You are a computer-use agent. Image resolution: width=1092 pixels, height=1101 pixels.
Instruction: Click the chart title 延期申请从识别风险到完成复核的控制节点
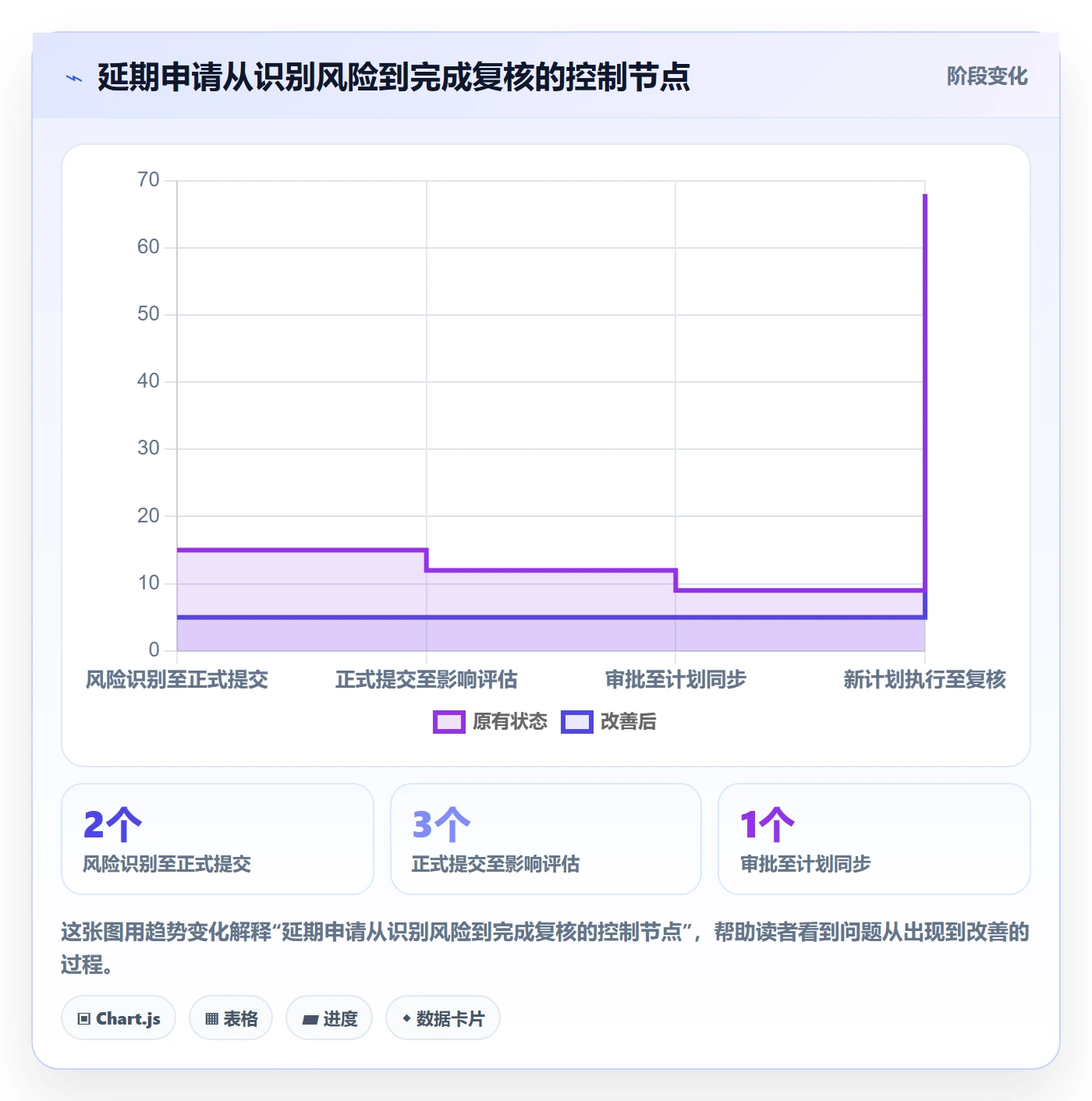point(394,77)
